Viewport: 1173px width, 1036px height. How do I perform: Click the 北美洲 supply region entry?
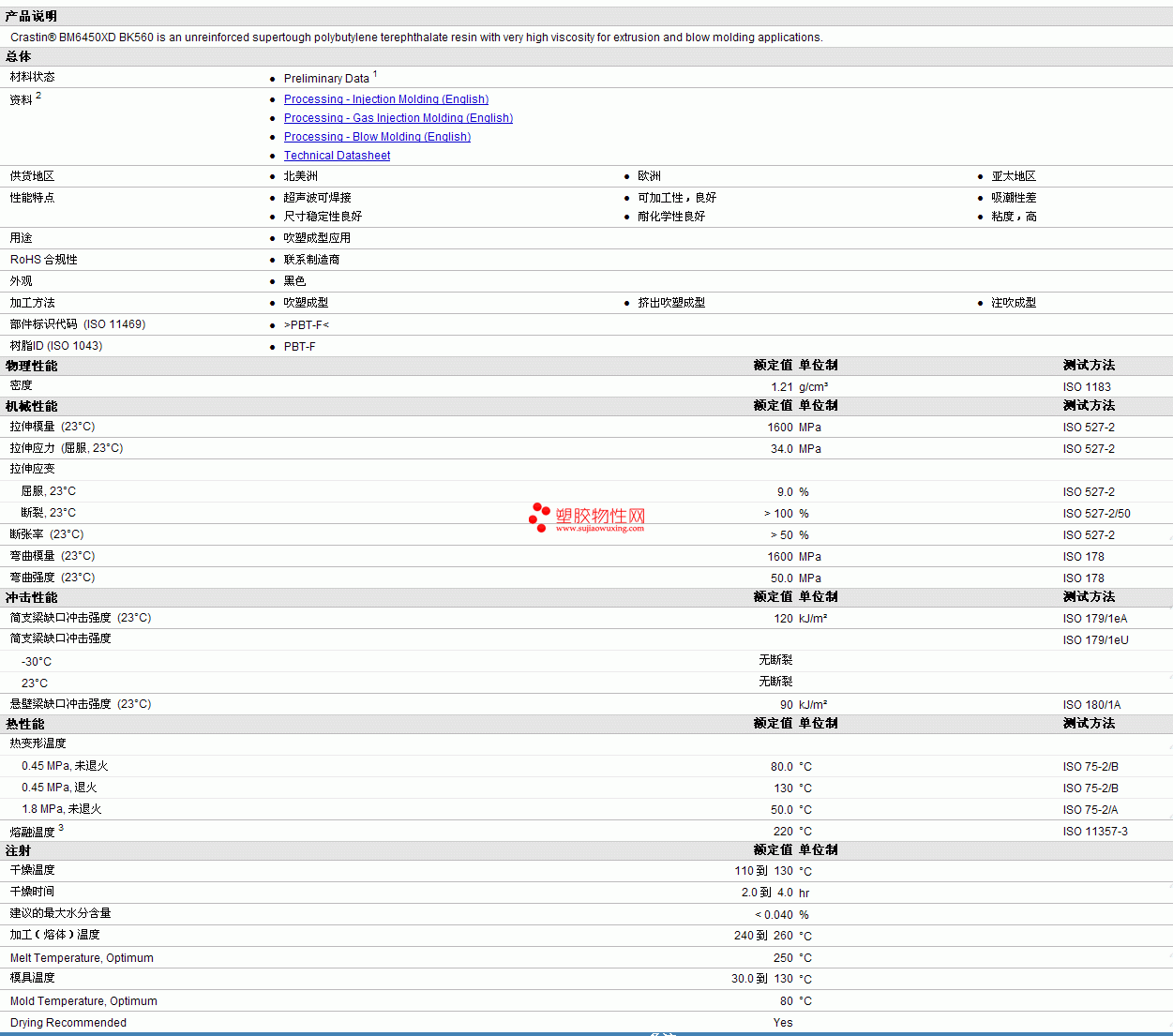(x=301, y=176)
